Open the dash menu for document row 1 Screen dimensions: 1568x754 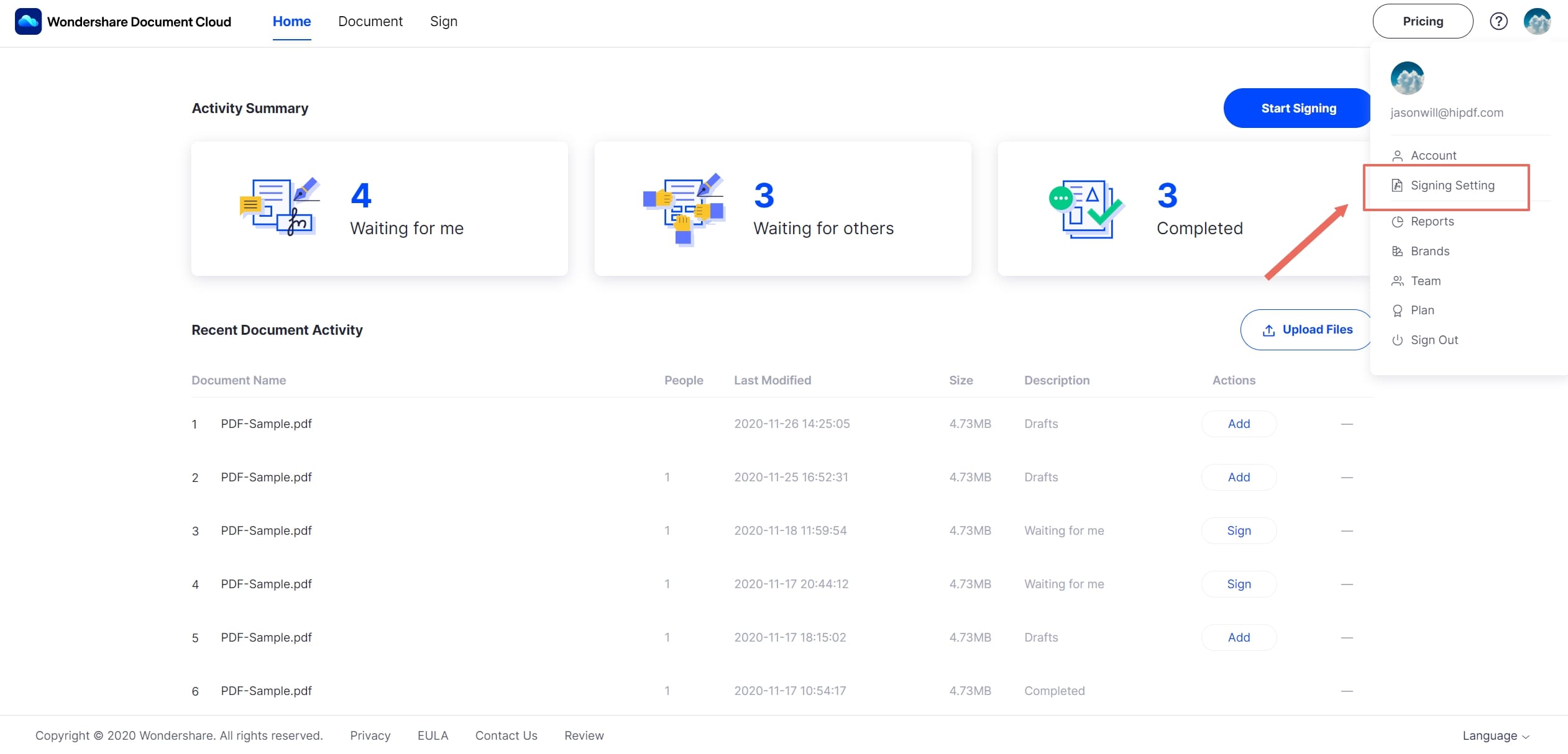(x=1347, y=424)
